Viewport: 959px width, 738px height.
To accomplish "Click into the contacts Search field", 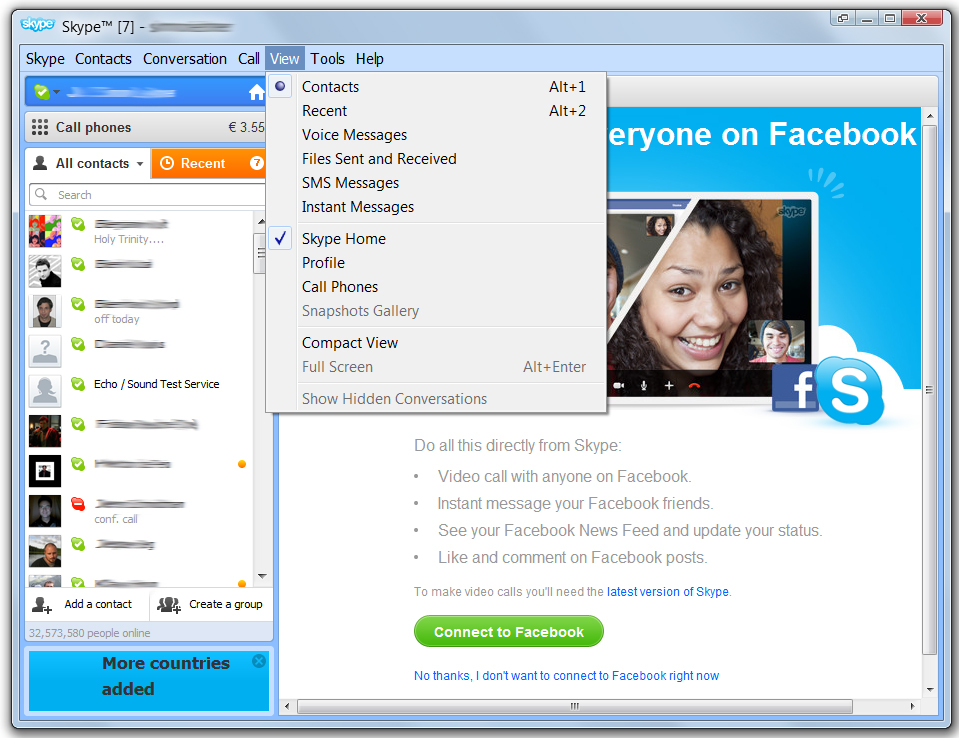I will (147, 194).
